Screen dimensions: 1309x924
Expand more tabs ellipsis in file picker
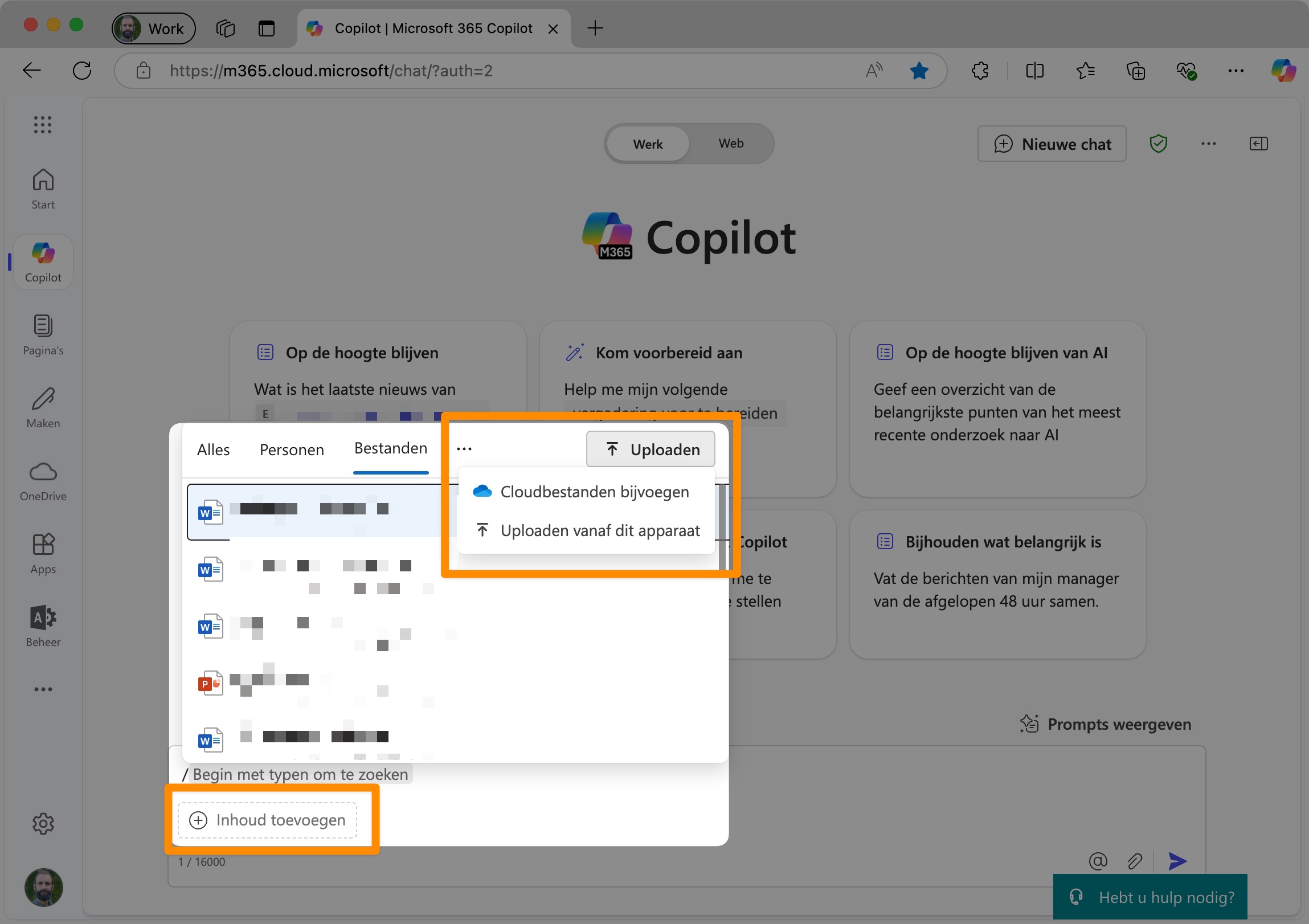click(x=464, y=449)
